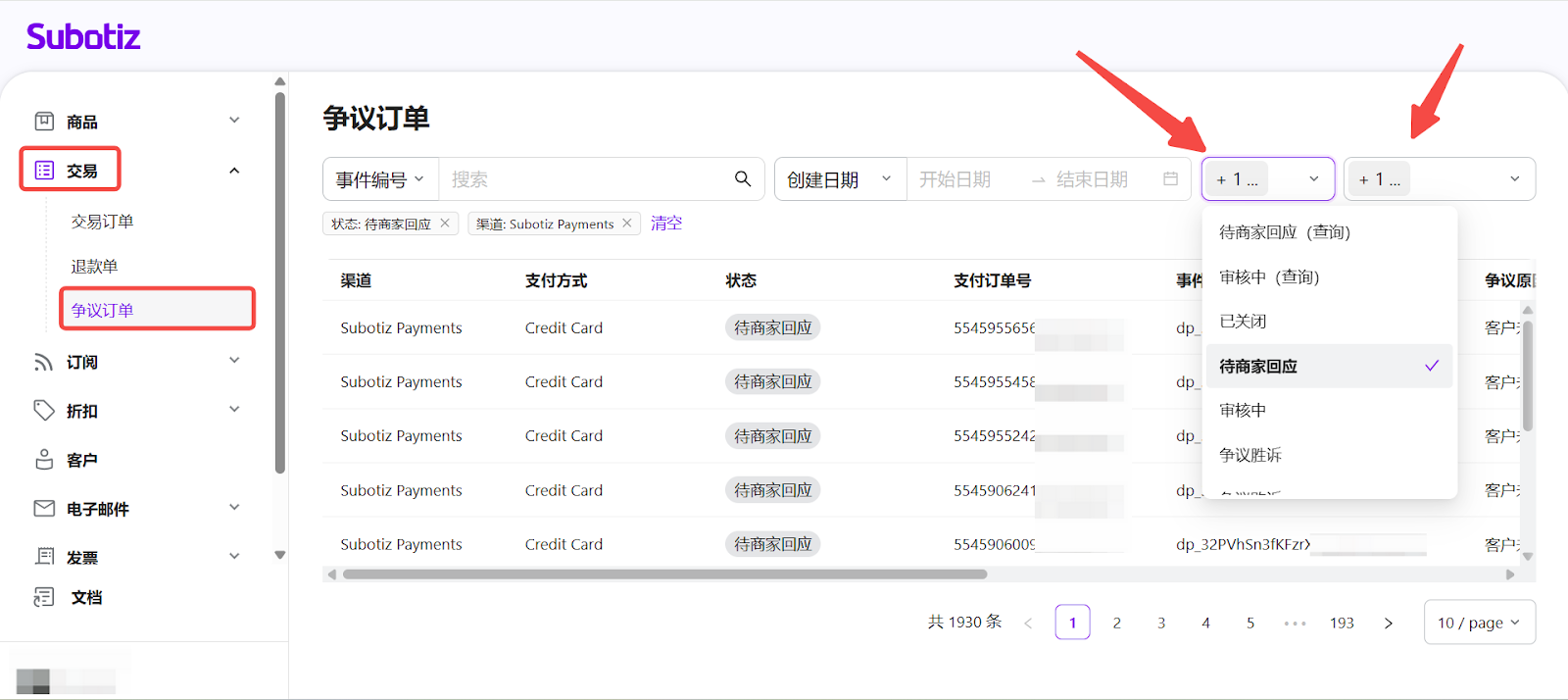Open the 创建日期 date type dropdown
1568x700 pixels.
click(x=839, y=179)
